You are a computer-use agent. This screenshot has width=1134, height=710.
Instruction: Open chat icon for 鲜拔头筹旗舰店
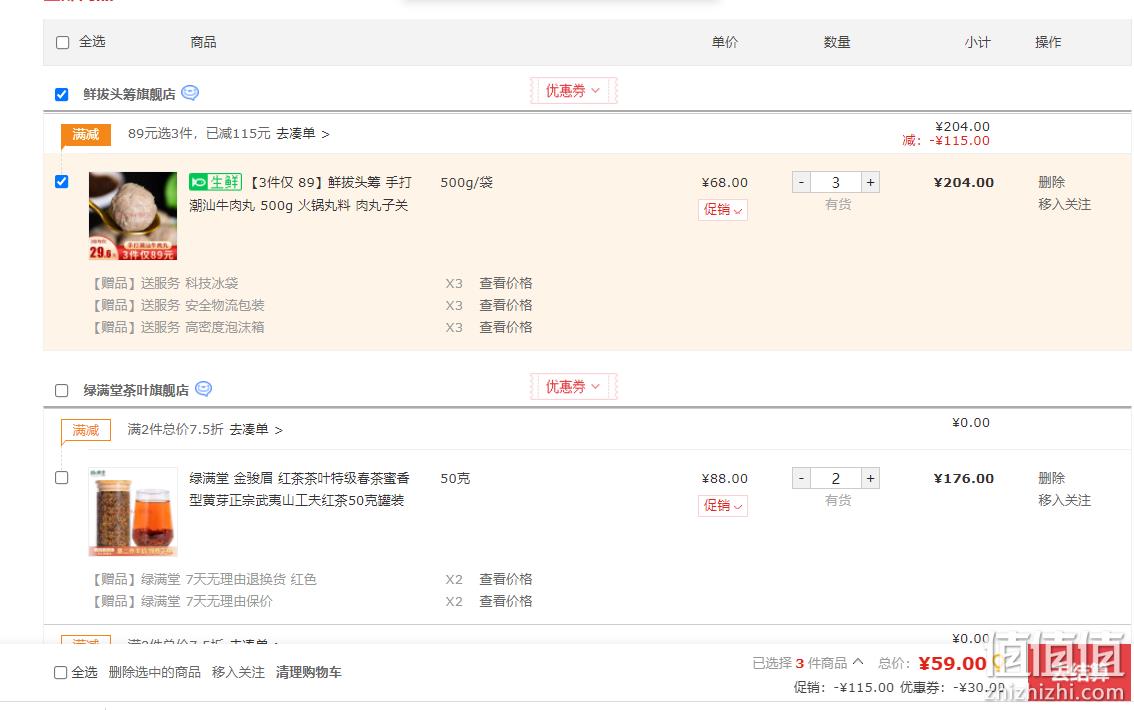click(x=190, y=93)
